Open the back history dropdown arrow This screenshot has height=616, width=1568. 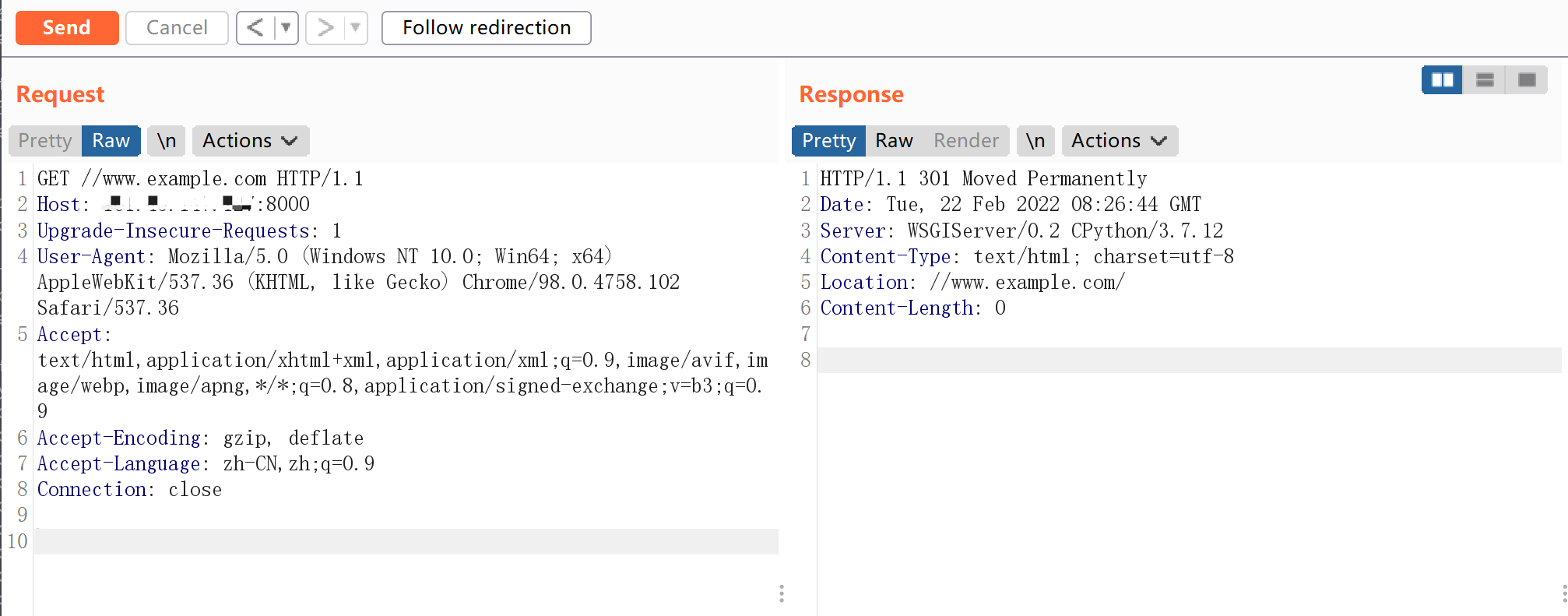click(x=286, y=28)
